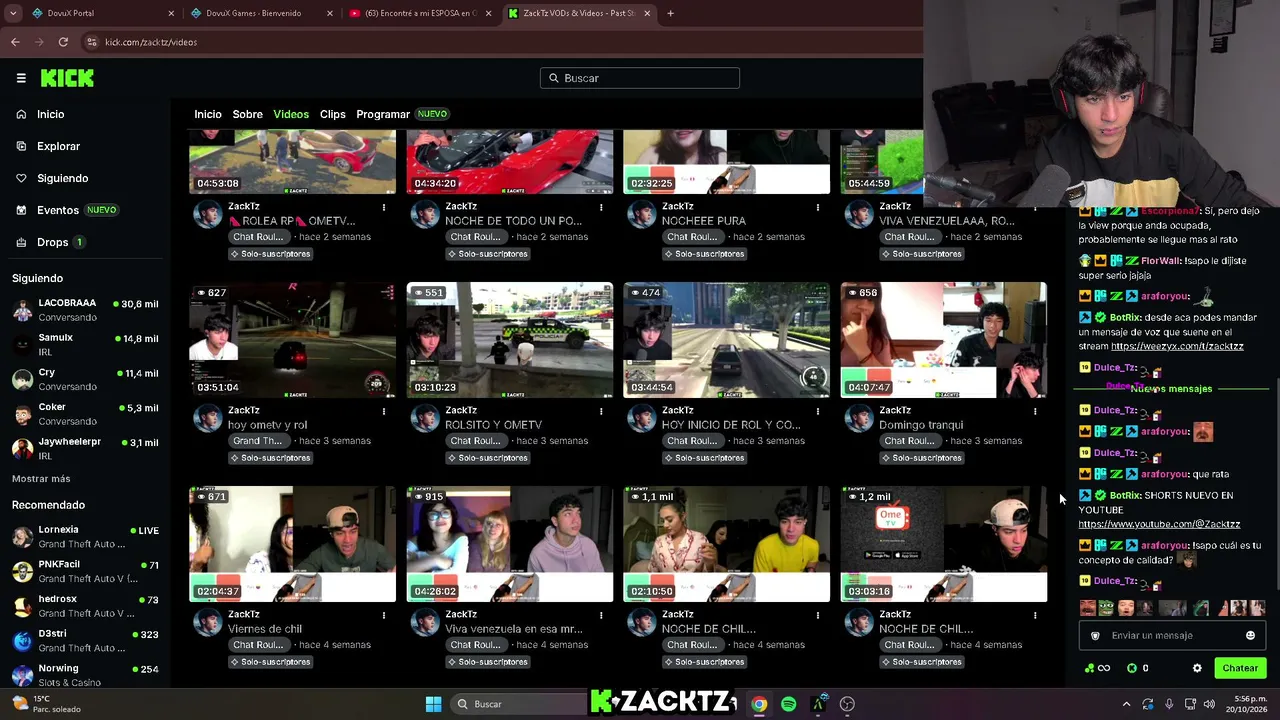Screen dimensions: 1280x720
Task: Go back with the browser back arrow
Action: 15,42
